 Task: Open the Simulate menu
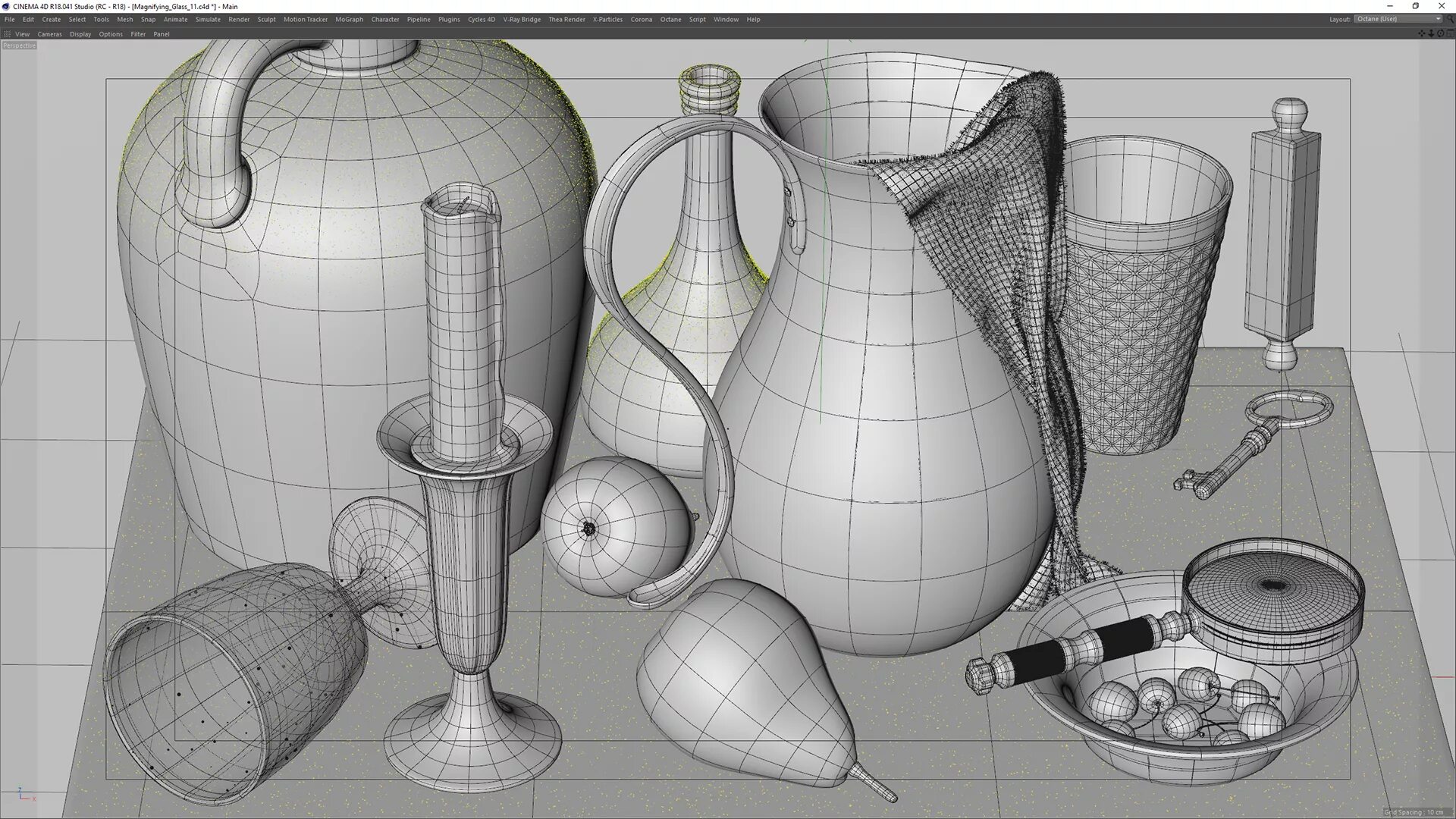pos(208,20)
